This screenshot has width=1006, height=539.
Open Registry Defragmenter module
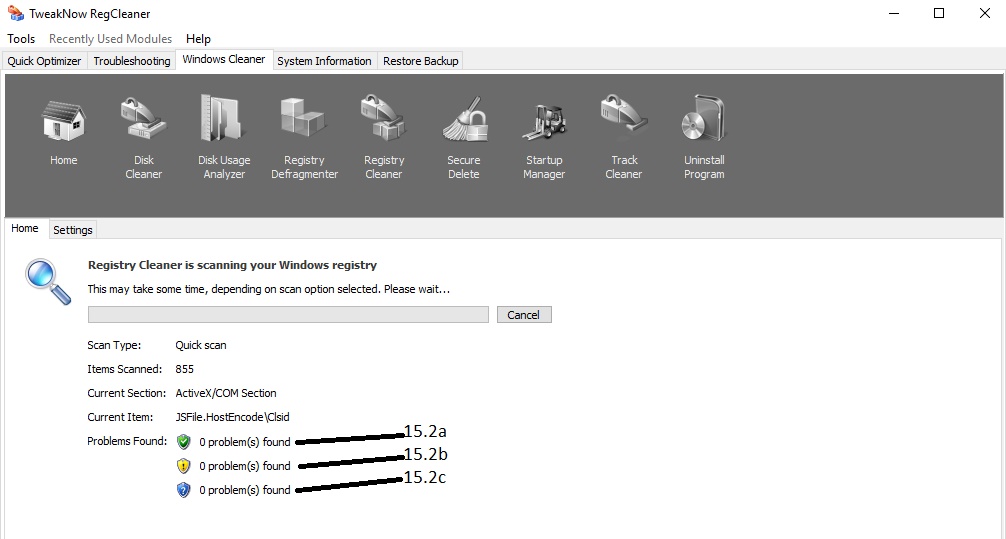coord(303,119)
